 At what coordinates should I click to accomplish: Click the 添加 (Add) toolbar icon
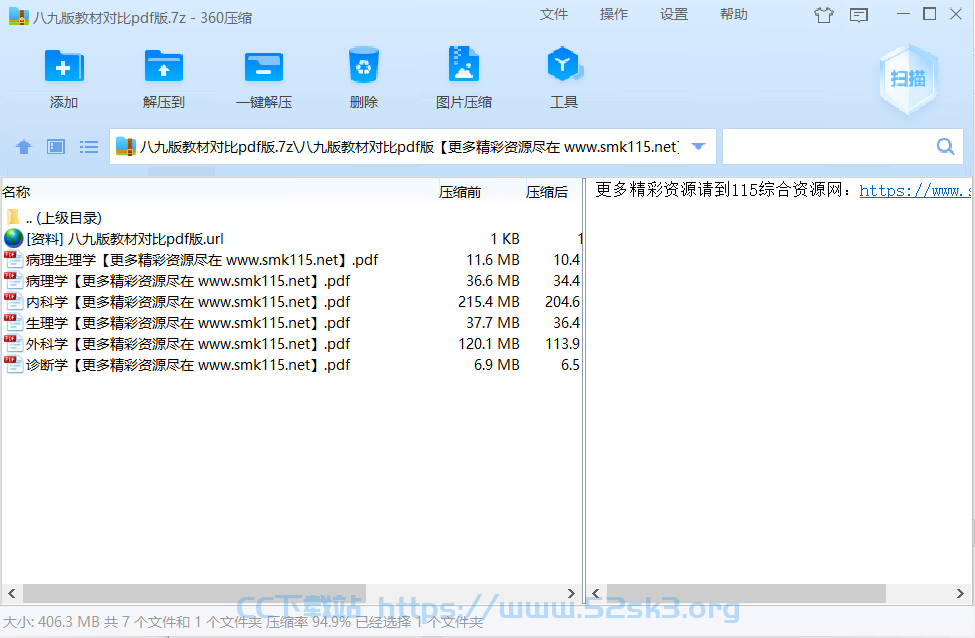pos(64,66)
